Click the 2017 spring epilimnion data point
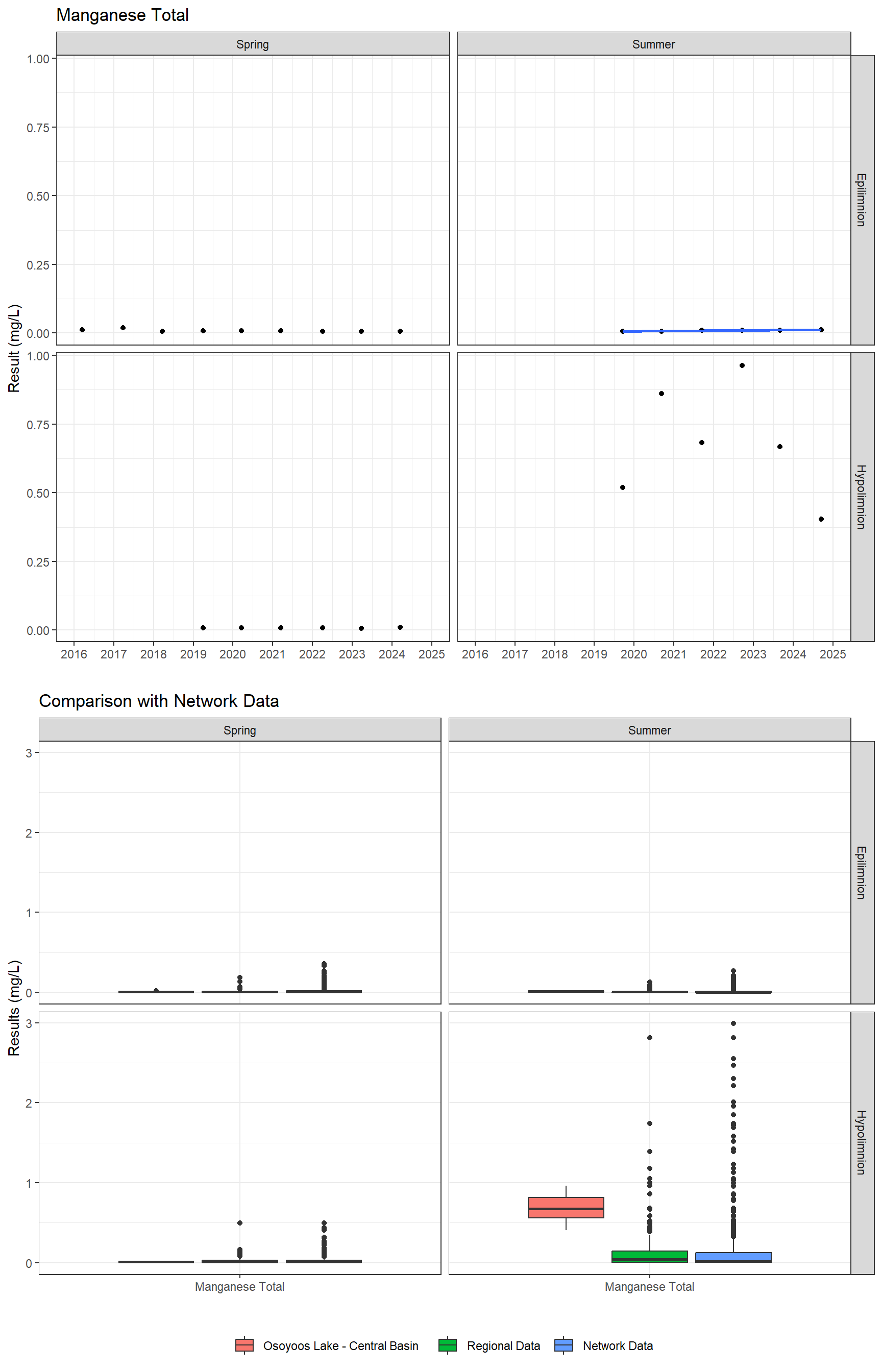882x1372 pixels. click(123, 328)
